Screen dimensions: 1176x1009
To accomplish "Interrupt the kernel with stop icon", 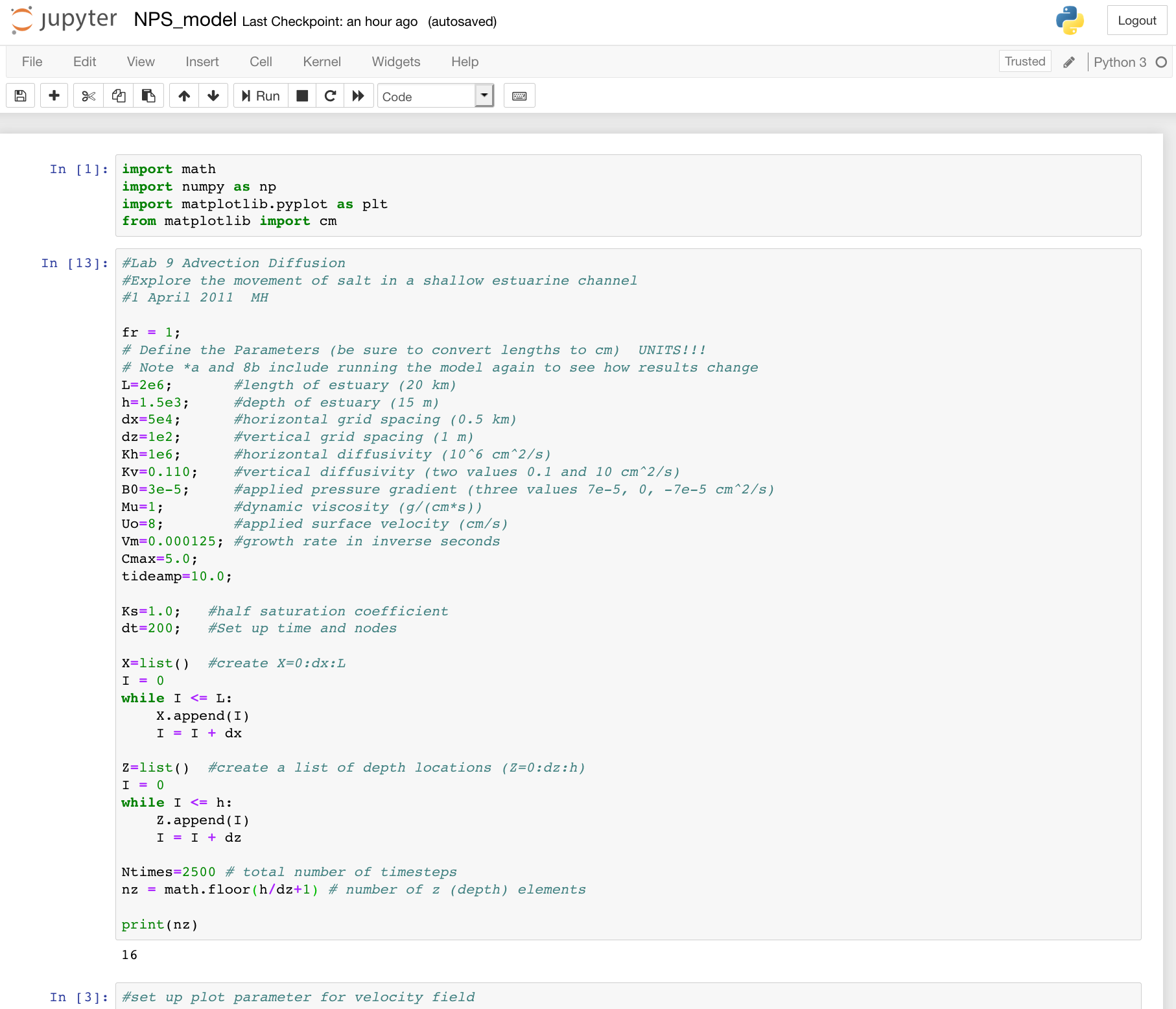I will (x=302, y=96).
